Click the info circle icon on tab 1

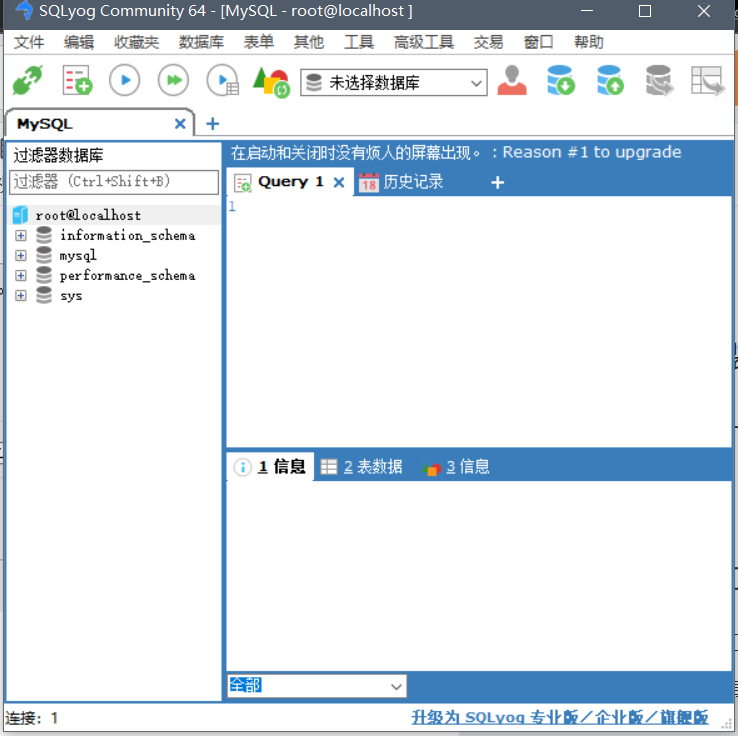coord(243,467)
